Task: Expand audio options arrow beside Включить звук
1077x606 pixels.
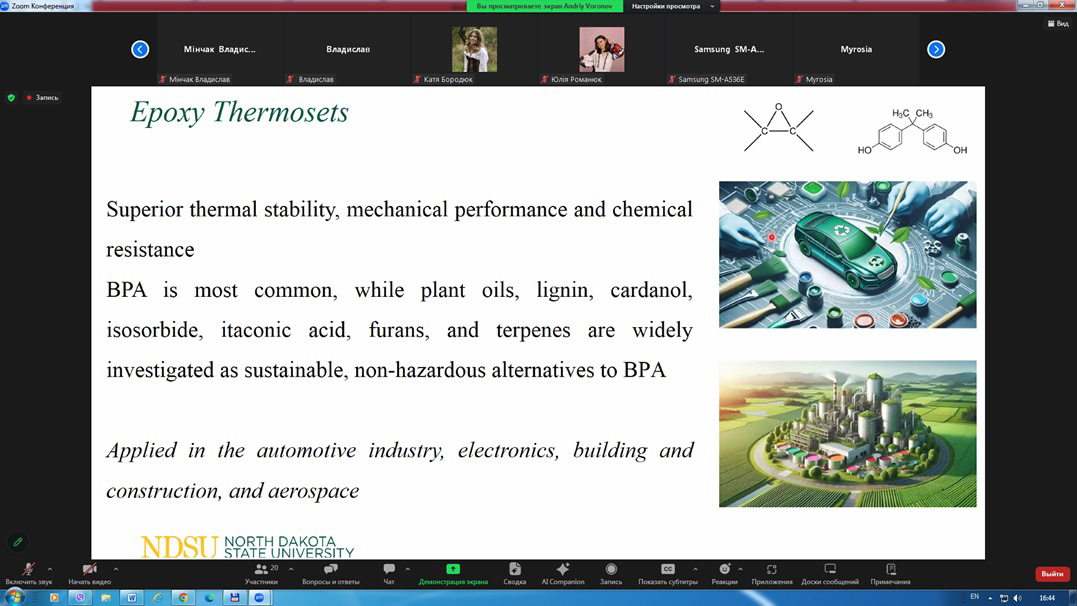Action: click(50, 569)
